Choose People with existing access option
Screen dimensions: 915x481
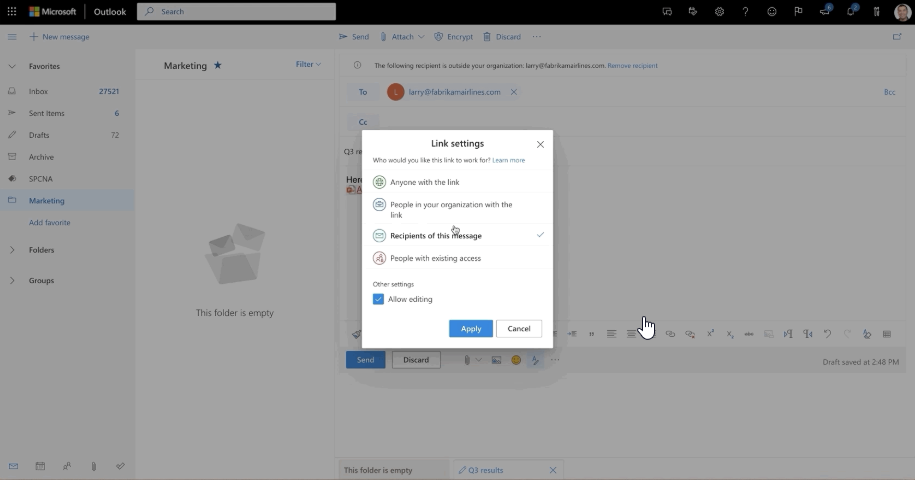(435, 258)
